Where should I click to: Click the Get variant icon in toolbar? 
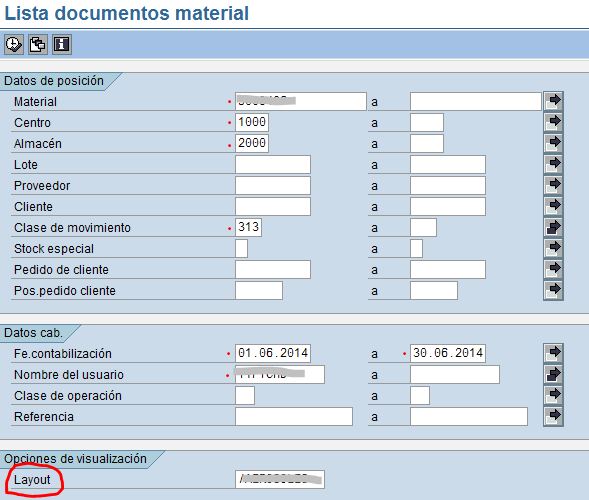[x=38, y=44]
